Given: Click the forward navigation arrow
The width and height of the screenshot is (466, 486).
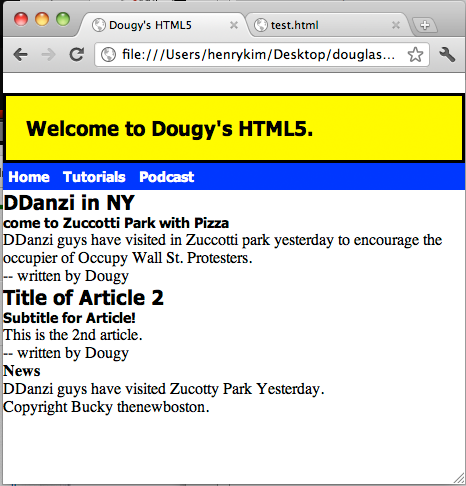Looking at the screenshot, I should (x=48, y=55).
